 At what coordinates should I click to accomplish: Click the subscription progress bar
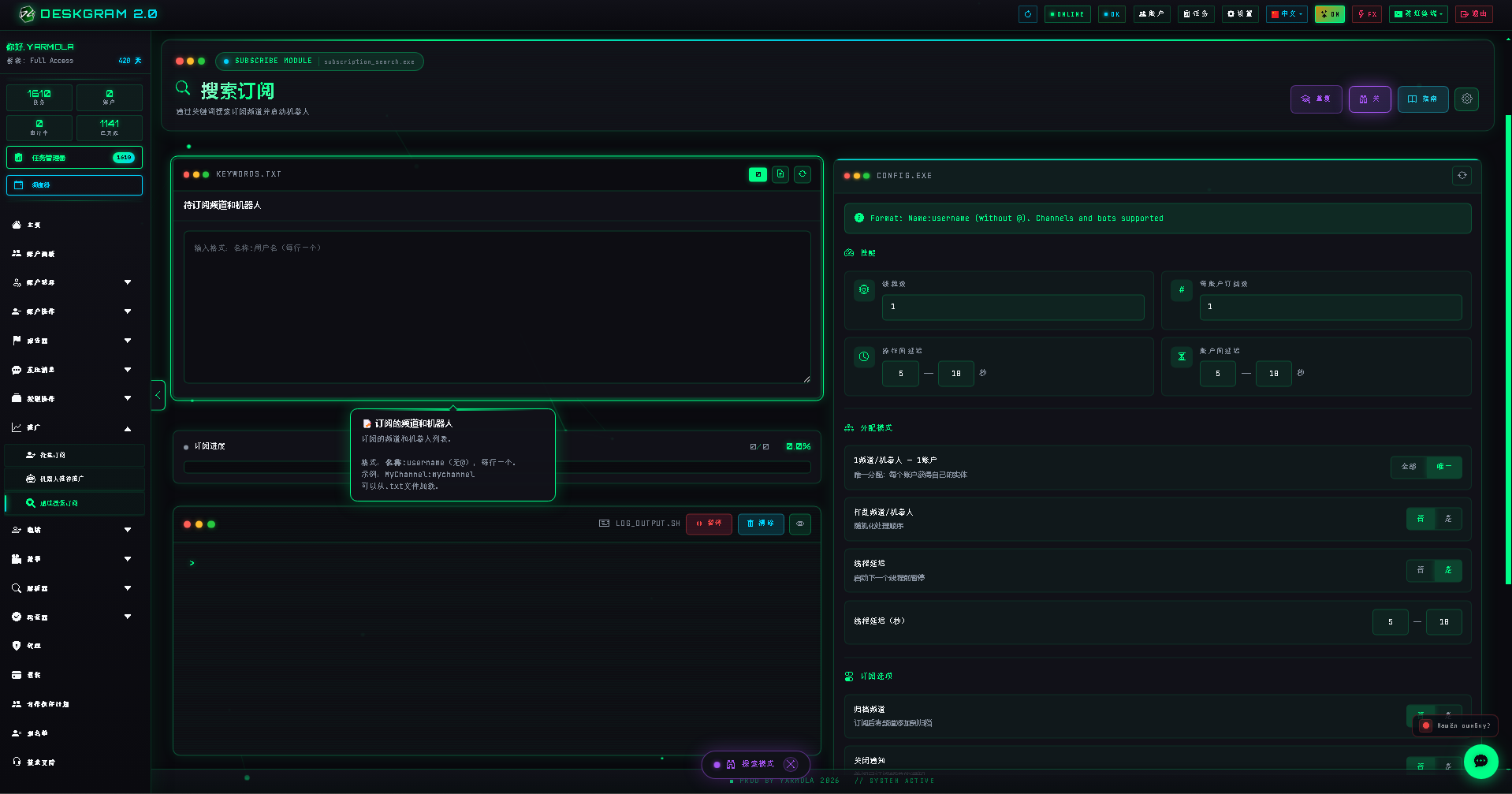pyautogui.click(x=497, y=467)
